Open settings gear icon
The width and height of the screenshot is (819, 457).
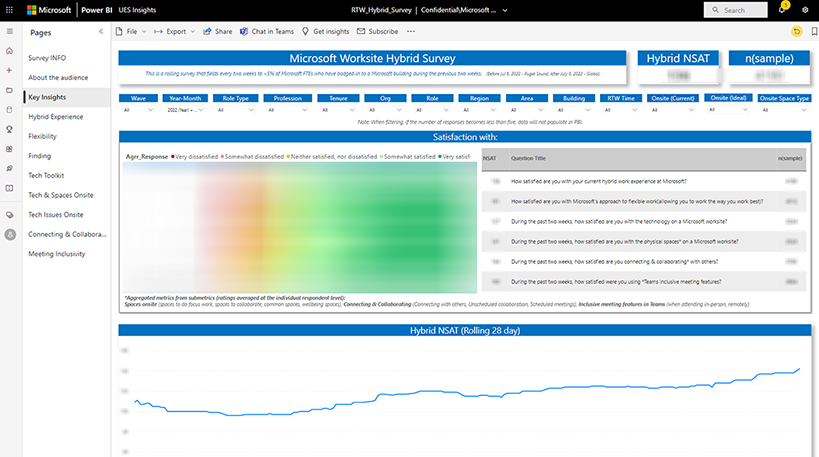(805, 10)
